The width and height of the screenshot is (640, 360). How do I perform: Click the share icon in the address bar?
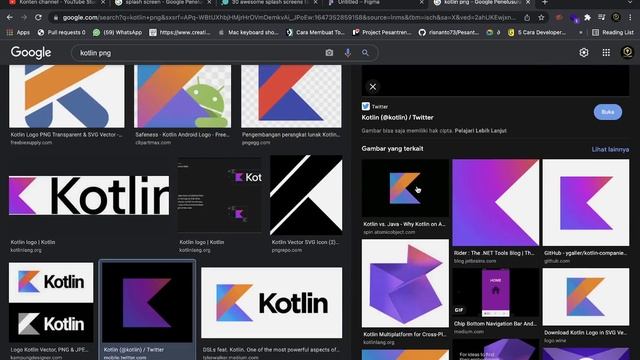click(527, 18)
